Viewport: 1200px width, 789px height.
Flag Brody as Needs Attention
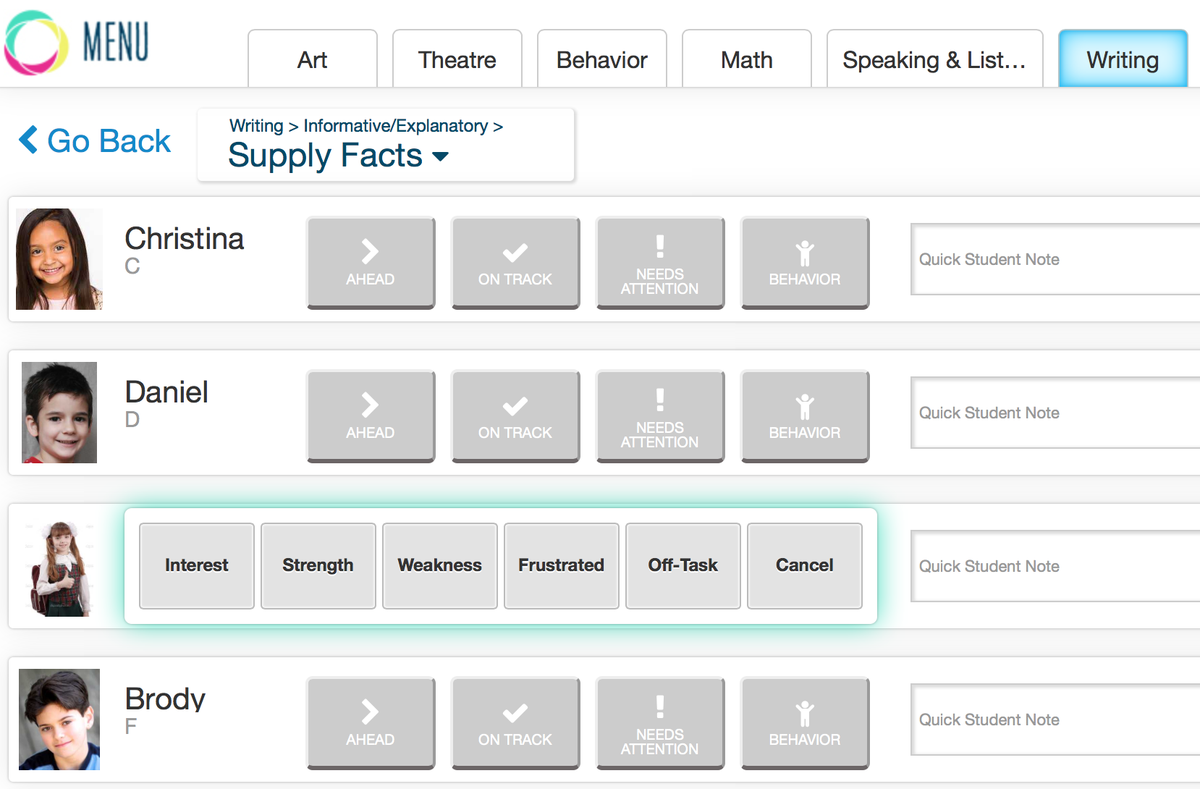tap(660, 723)
